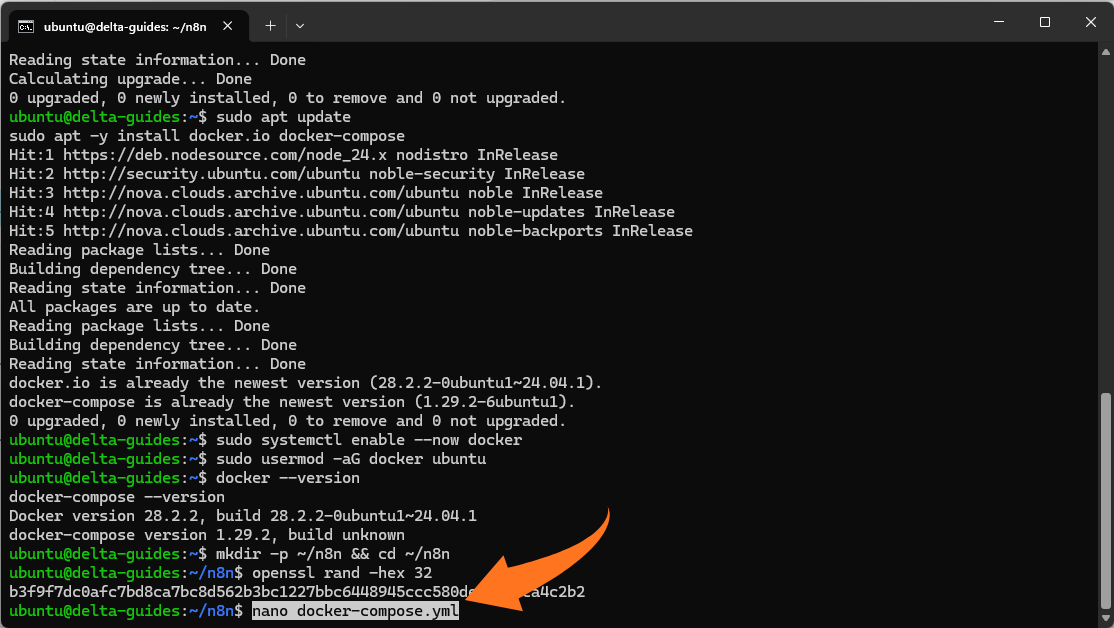The width and height of the screenshot is (1114, 628).
Task: Click the highlighted nano docker-compose.yml command
Action: 354,611
